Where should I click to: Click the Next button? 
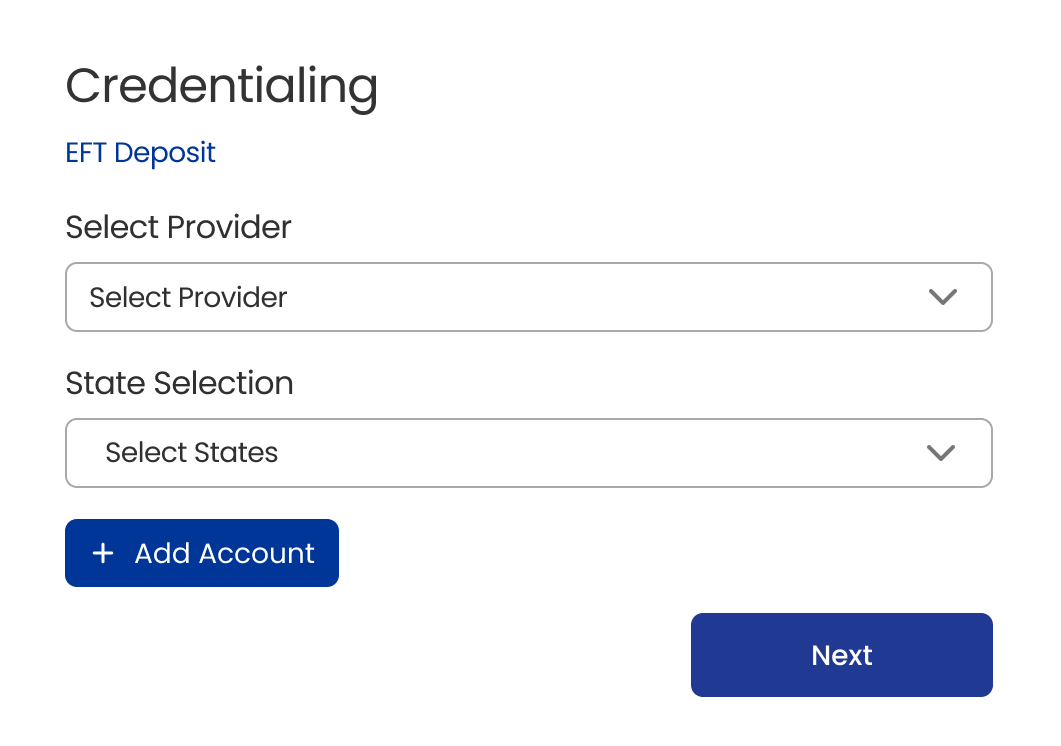click(842, 655)
